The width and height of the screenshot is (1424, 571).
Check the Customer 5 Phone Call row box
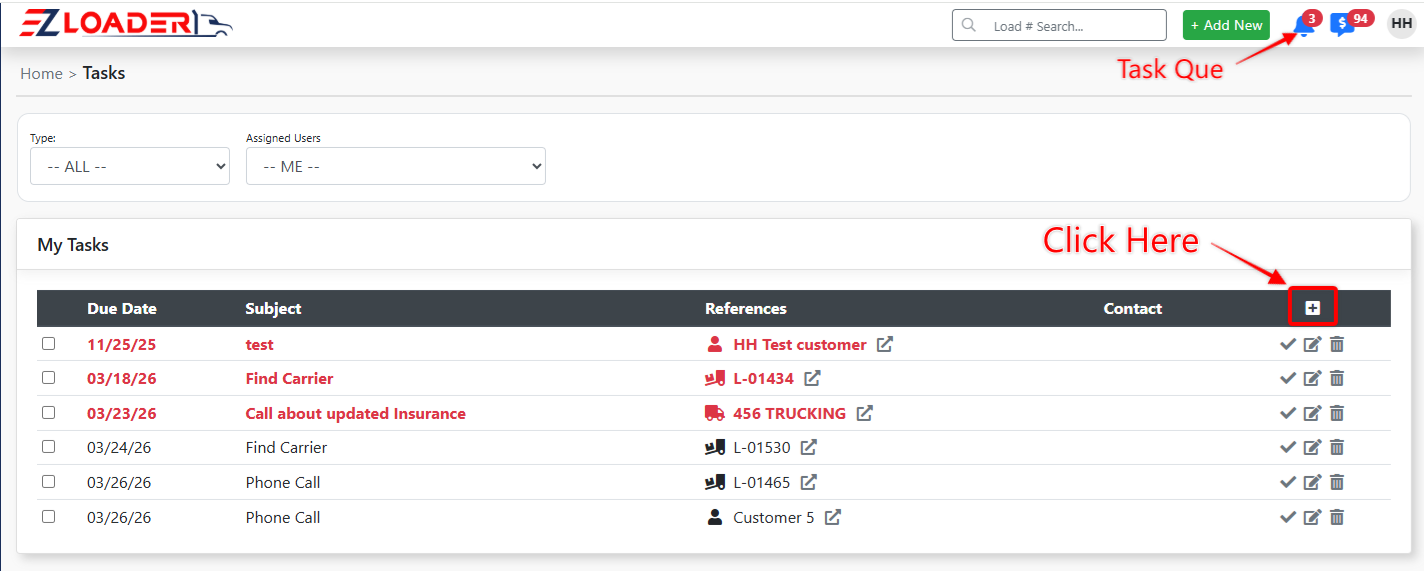[x=48, y=516]
